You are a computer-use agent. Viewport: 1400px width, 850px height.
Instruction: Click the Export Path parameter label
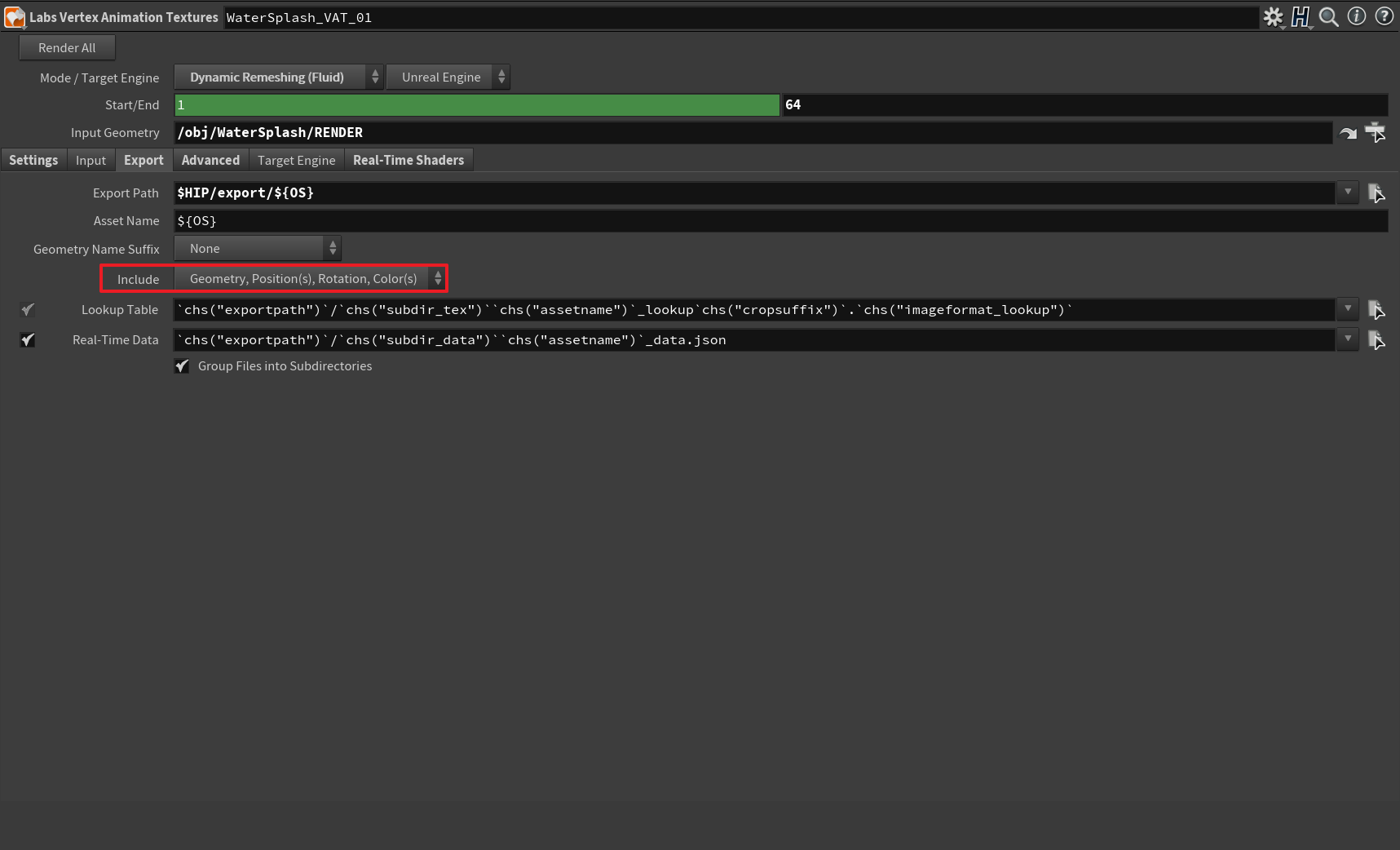126,193
